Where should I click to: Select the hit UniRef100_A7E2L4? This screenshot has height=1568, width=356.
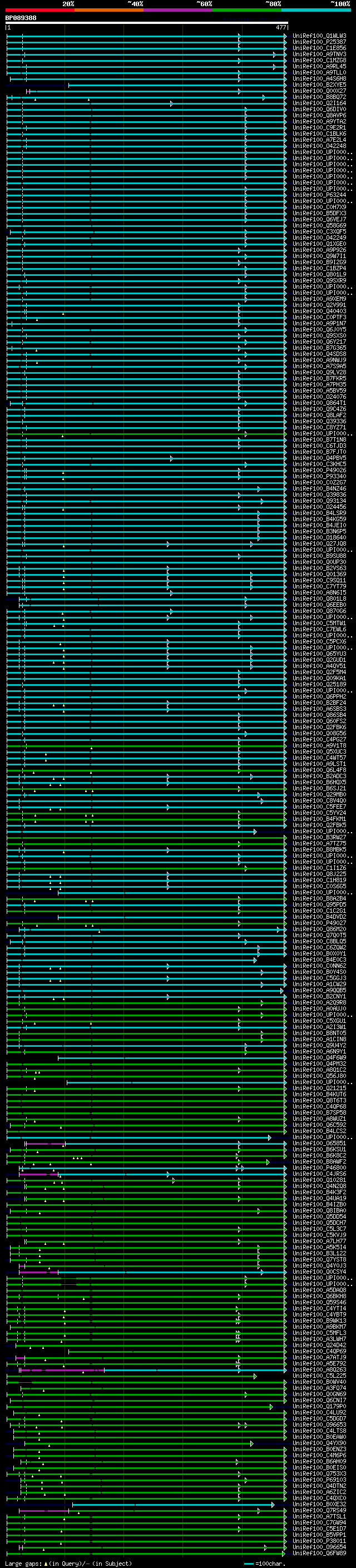click(x=319, y=140)
